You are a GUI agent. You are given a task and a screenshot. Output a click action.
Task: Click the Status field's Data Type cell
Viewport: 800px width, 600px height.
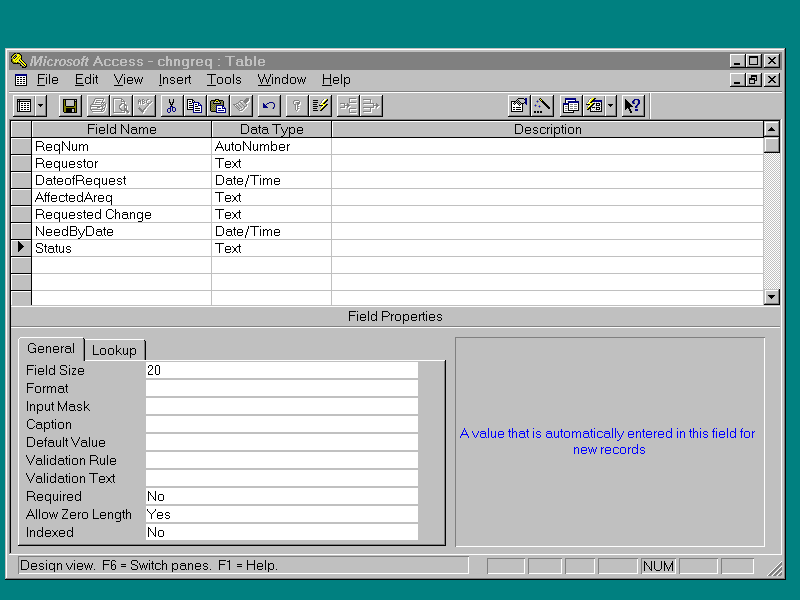[x=270, y=248]
